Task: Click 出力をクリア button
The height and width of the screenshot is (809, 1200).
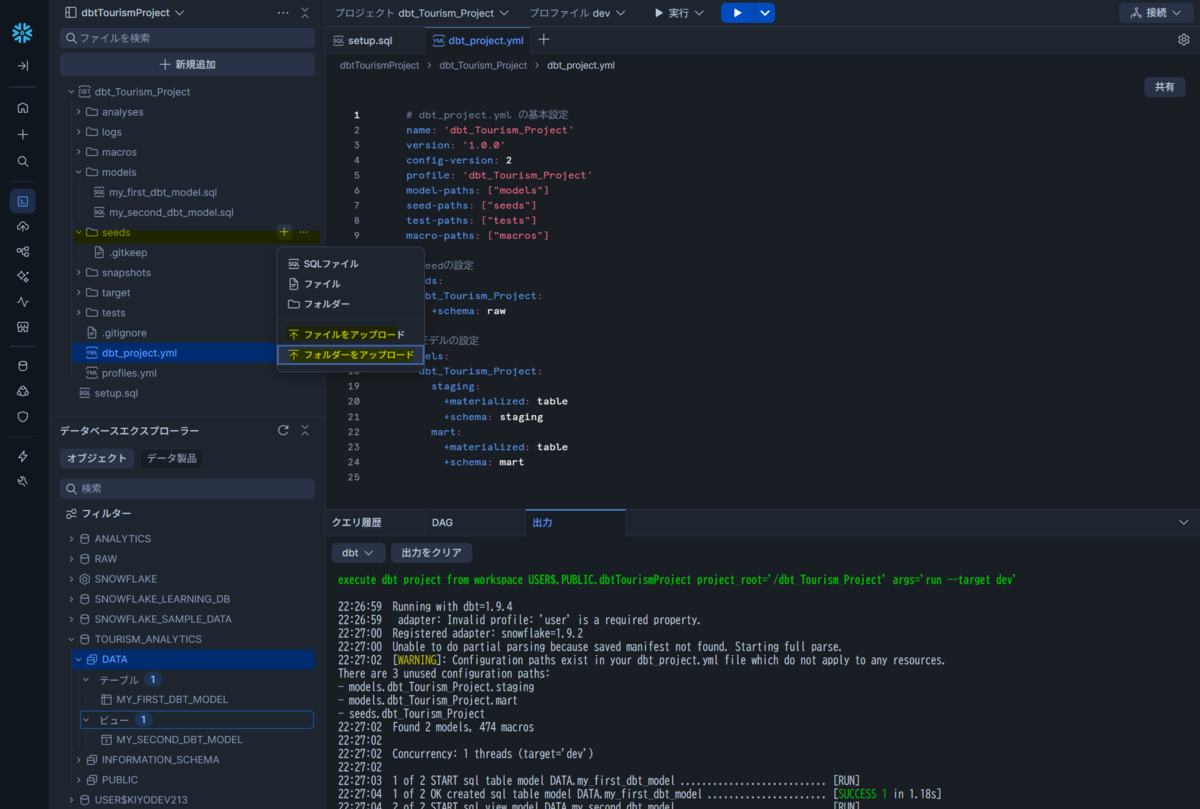Action: point(431,553)
